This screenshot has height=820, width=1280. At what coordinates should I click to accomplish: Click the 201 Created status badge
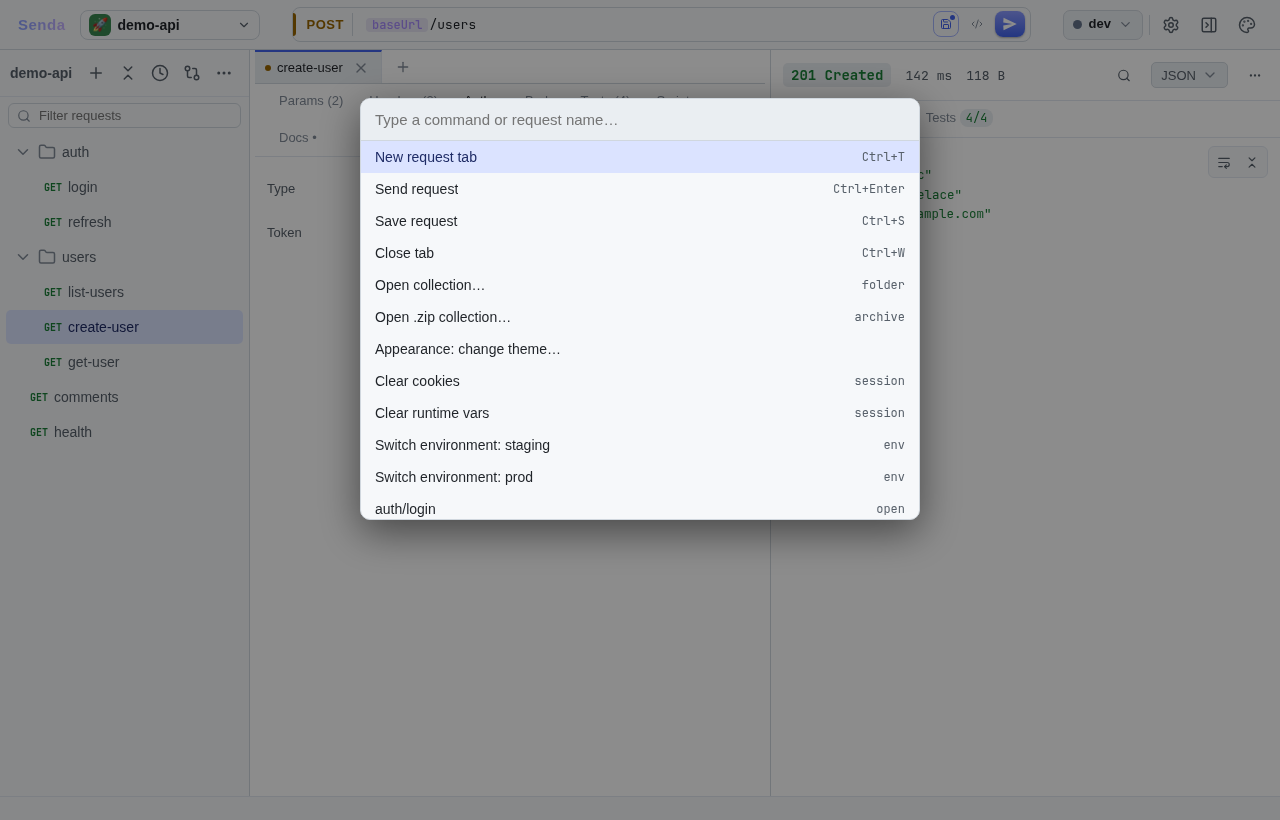click(x=837, y=75)
